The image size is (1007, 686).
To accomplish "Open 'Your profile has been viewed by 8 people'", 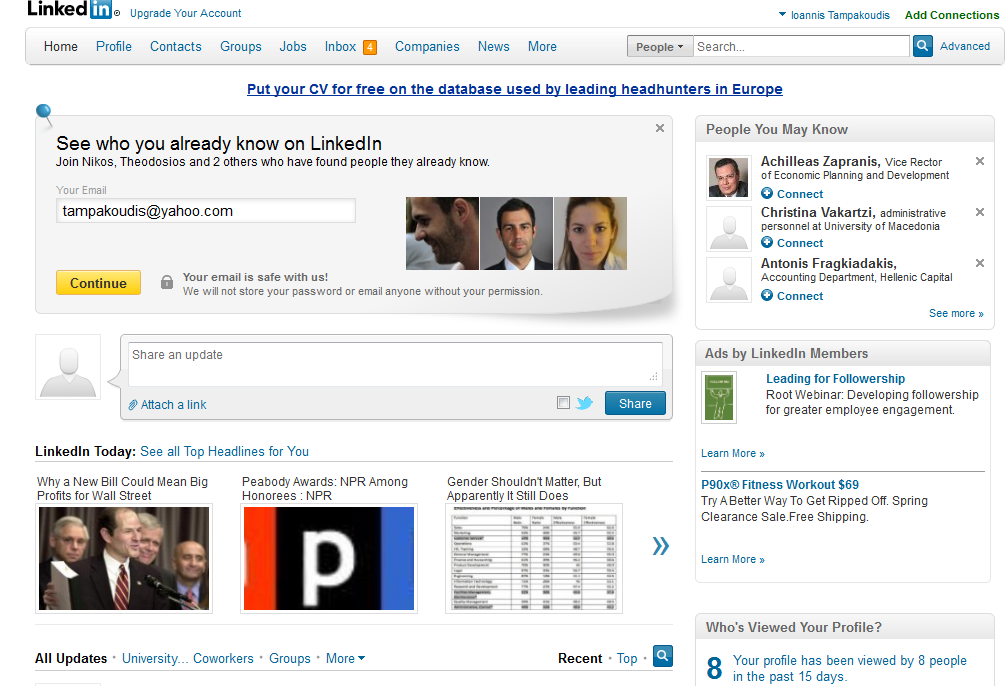I will click(x=850, y=668).
